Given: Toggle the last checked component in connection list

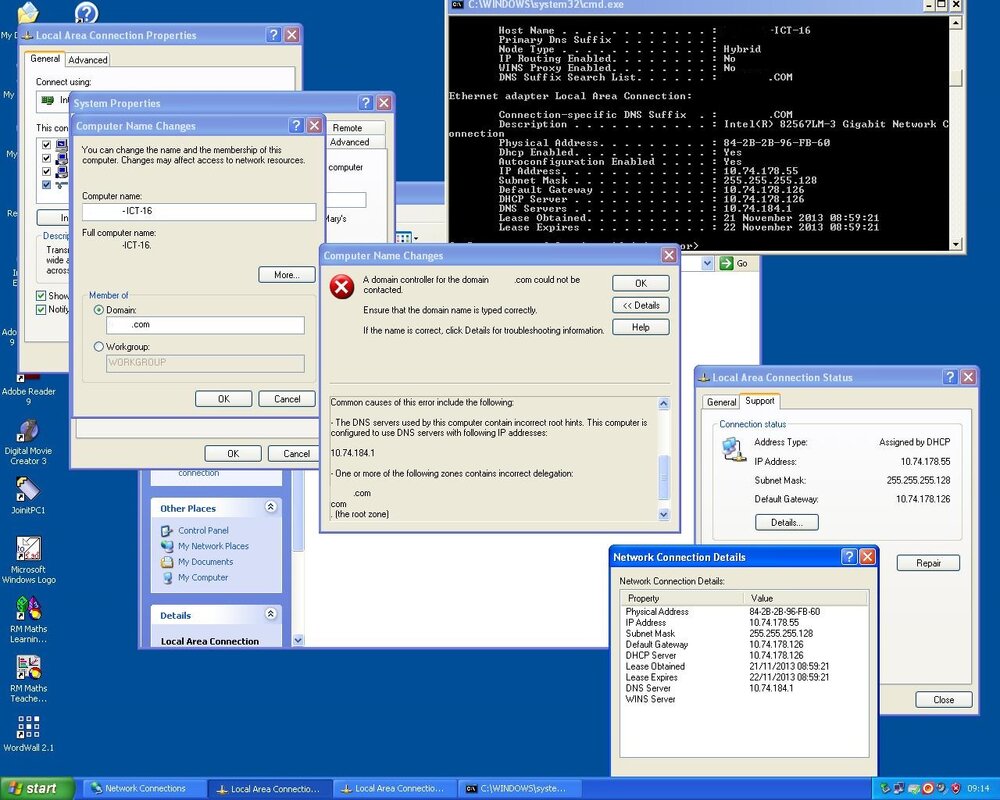Looking at the screenshot, I should coord(46,184).
